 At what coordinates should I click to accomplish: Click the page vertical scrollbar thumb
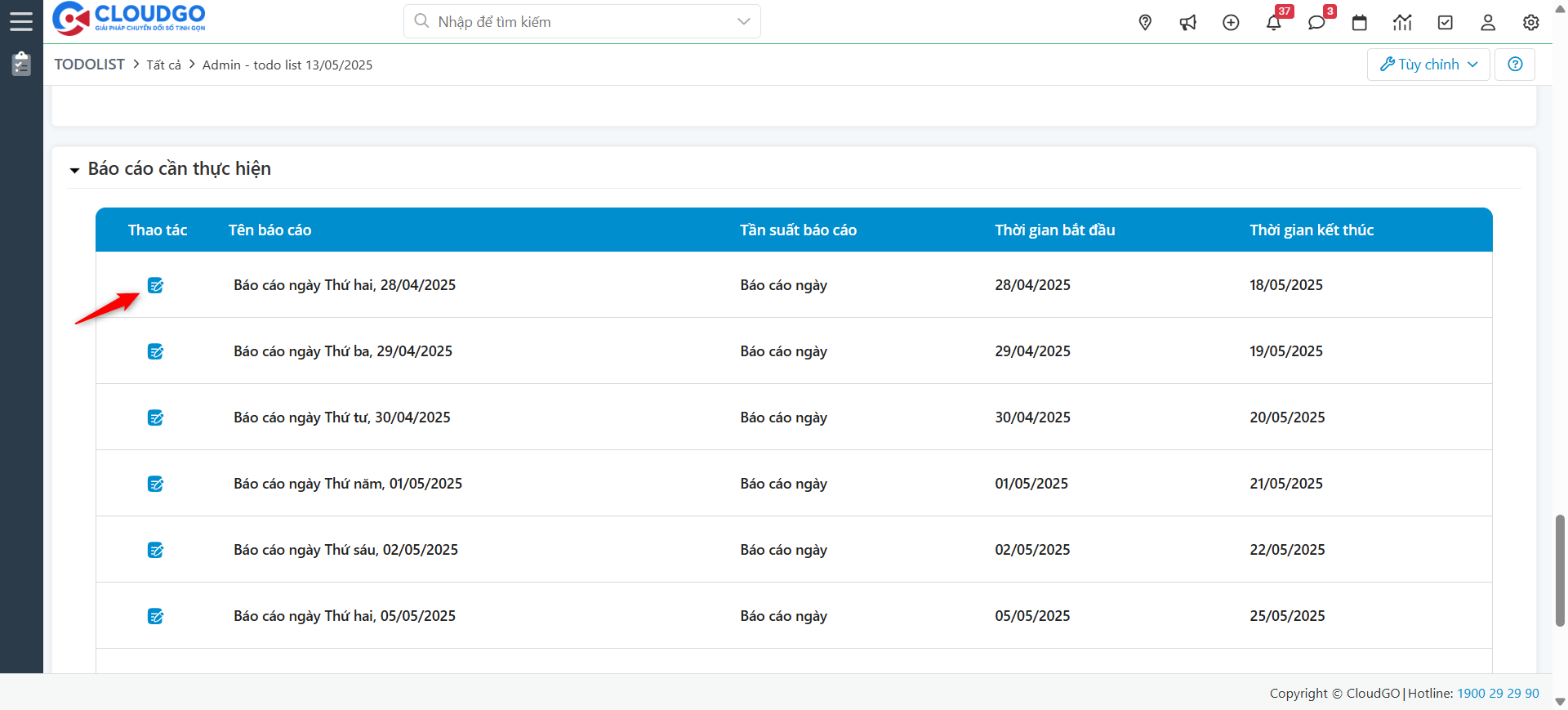click(x=1560, y=570)
